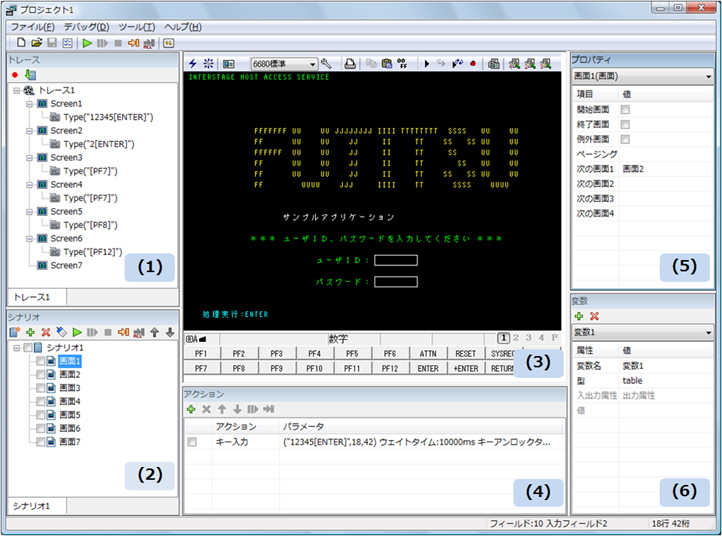Viewport: 722px width, 536px height.
Task: Open the 画面1(画面) properties dropdown
Action: click(708, 76)
